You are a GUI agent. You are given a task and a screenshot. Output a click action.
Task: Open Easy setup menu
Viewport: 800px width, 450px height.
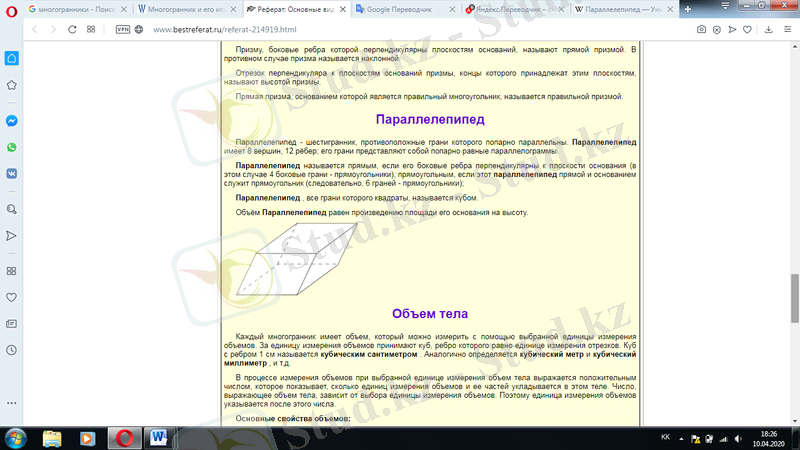coord(787,30)
